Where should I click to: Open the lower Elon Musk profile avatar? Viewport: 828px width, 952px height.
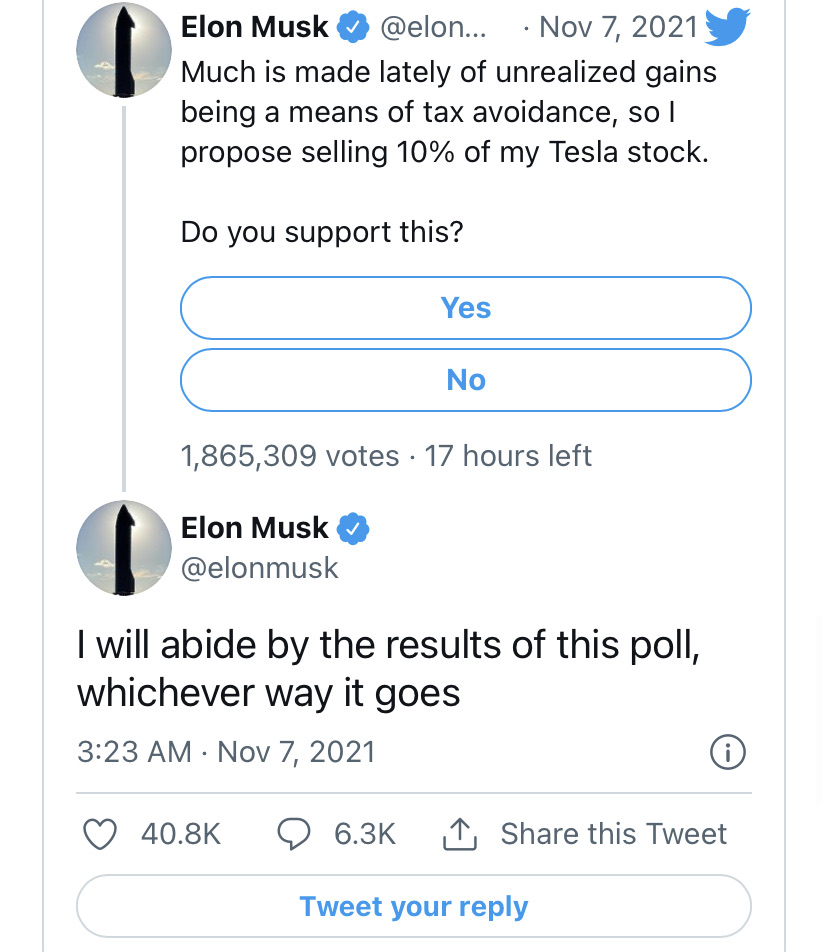pos(125,546)
